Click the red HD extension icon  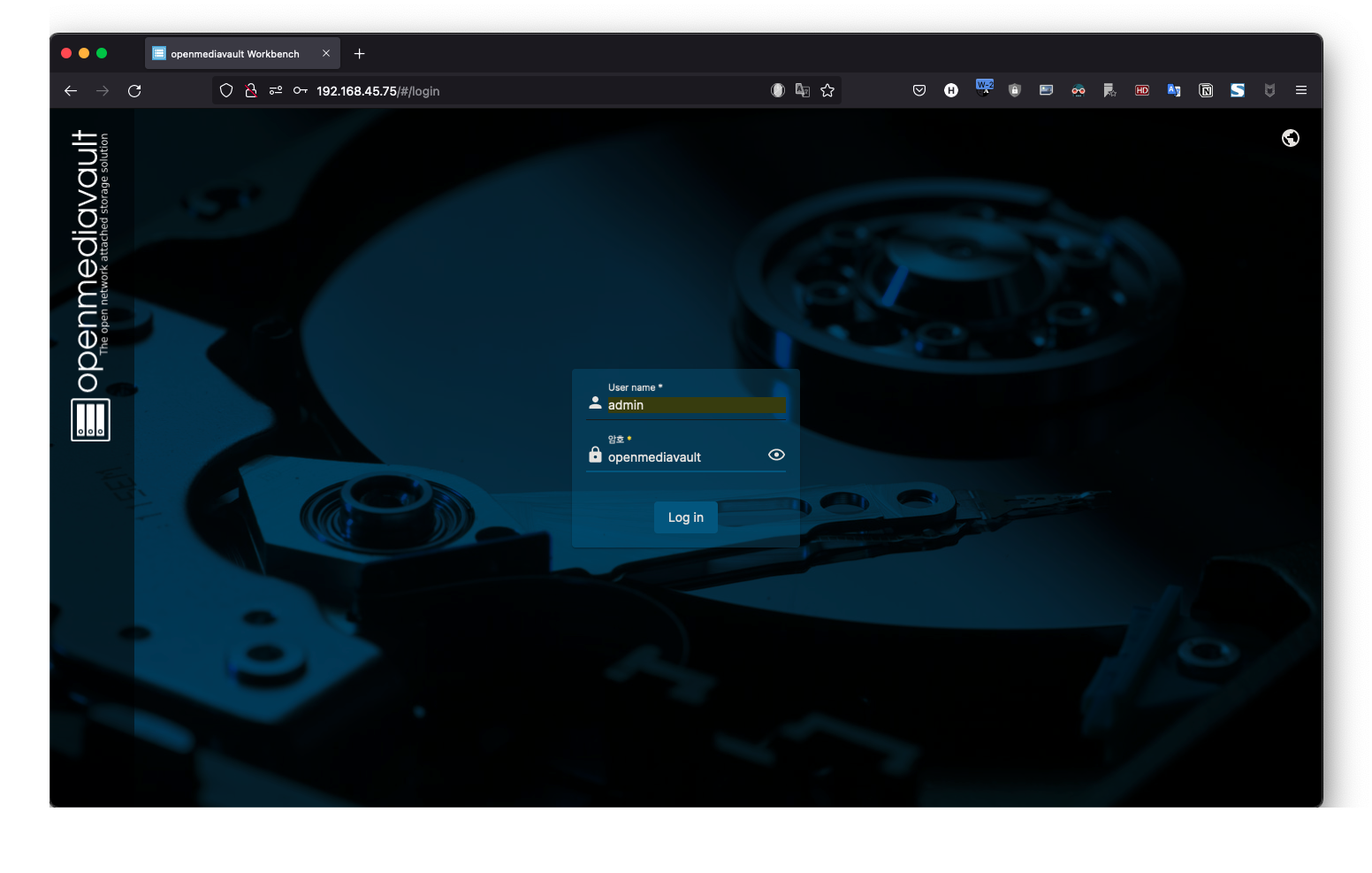point(1142,90)
